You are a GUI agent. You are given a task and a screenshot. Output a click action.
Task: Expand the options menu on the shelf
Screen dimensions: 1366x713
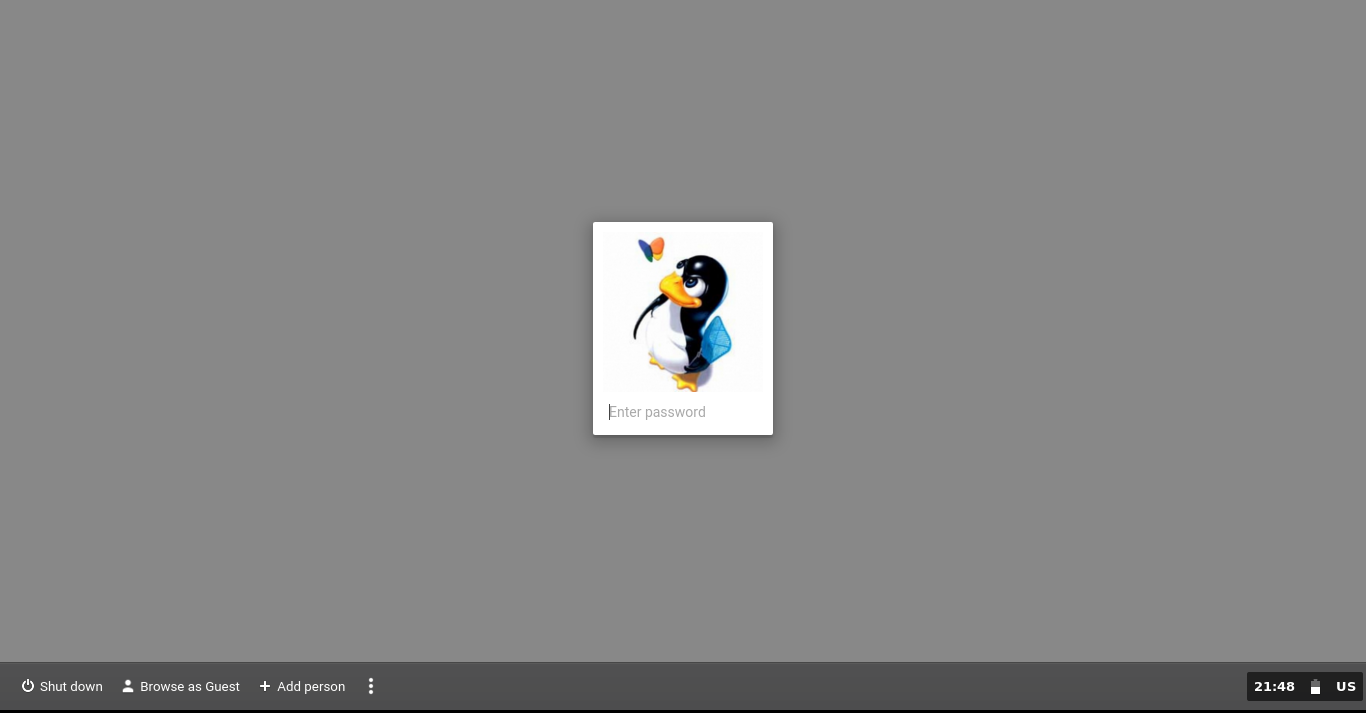click(371, 686)
